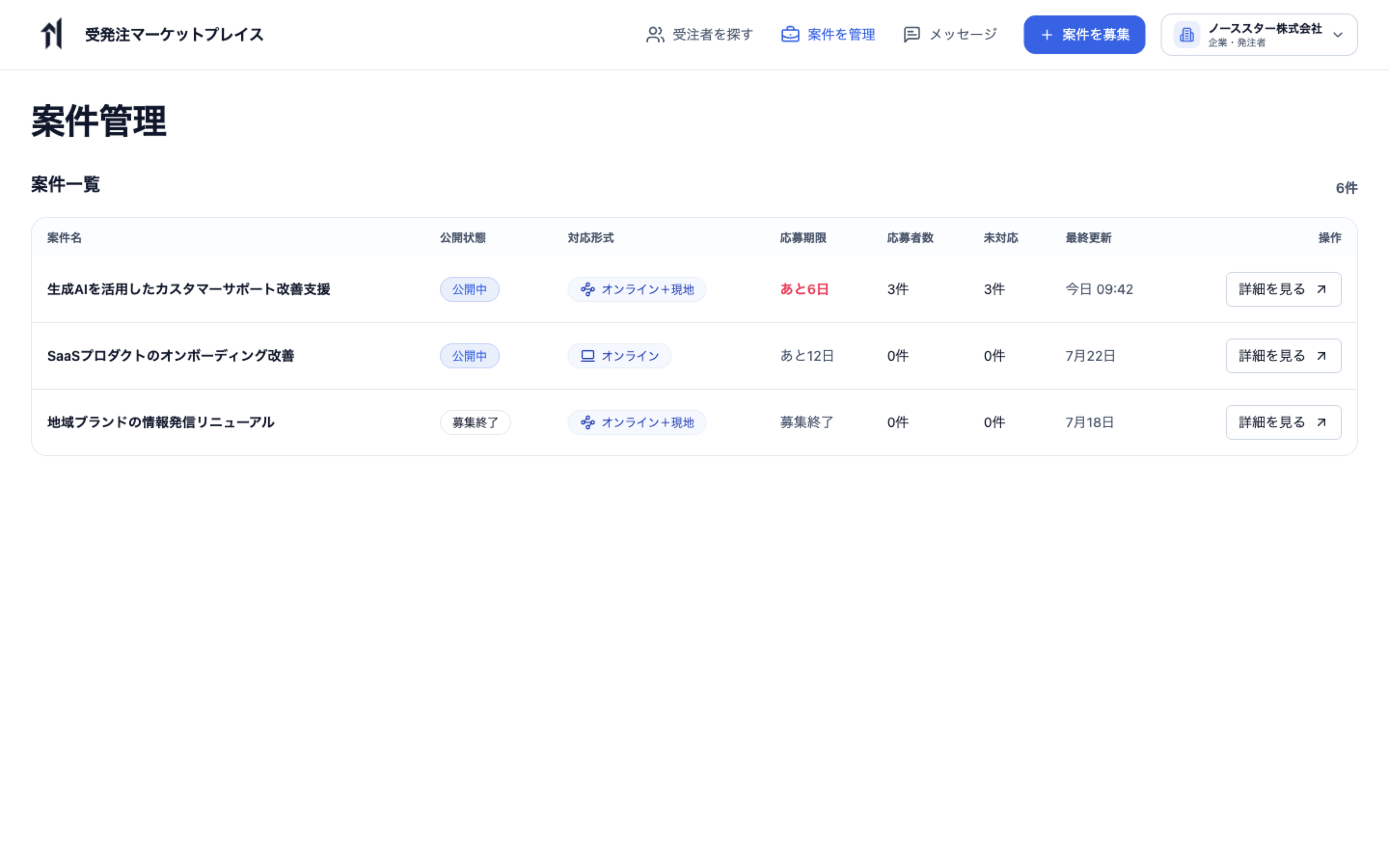Click 未対応 count 0件 in 地域ブランド row
Screen dimensions: 1389x868
994,422
